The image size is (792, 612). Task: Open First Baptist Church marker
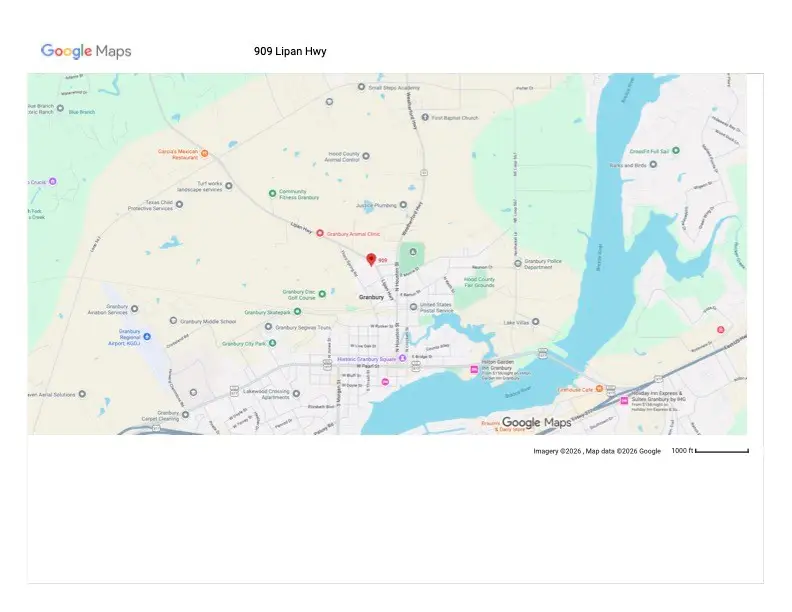pyautogui.click(x=425, y=117)
